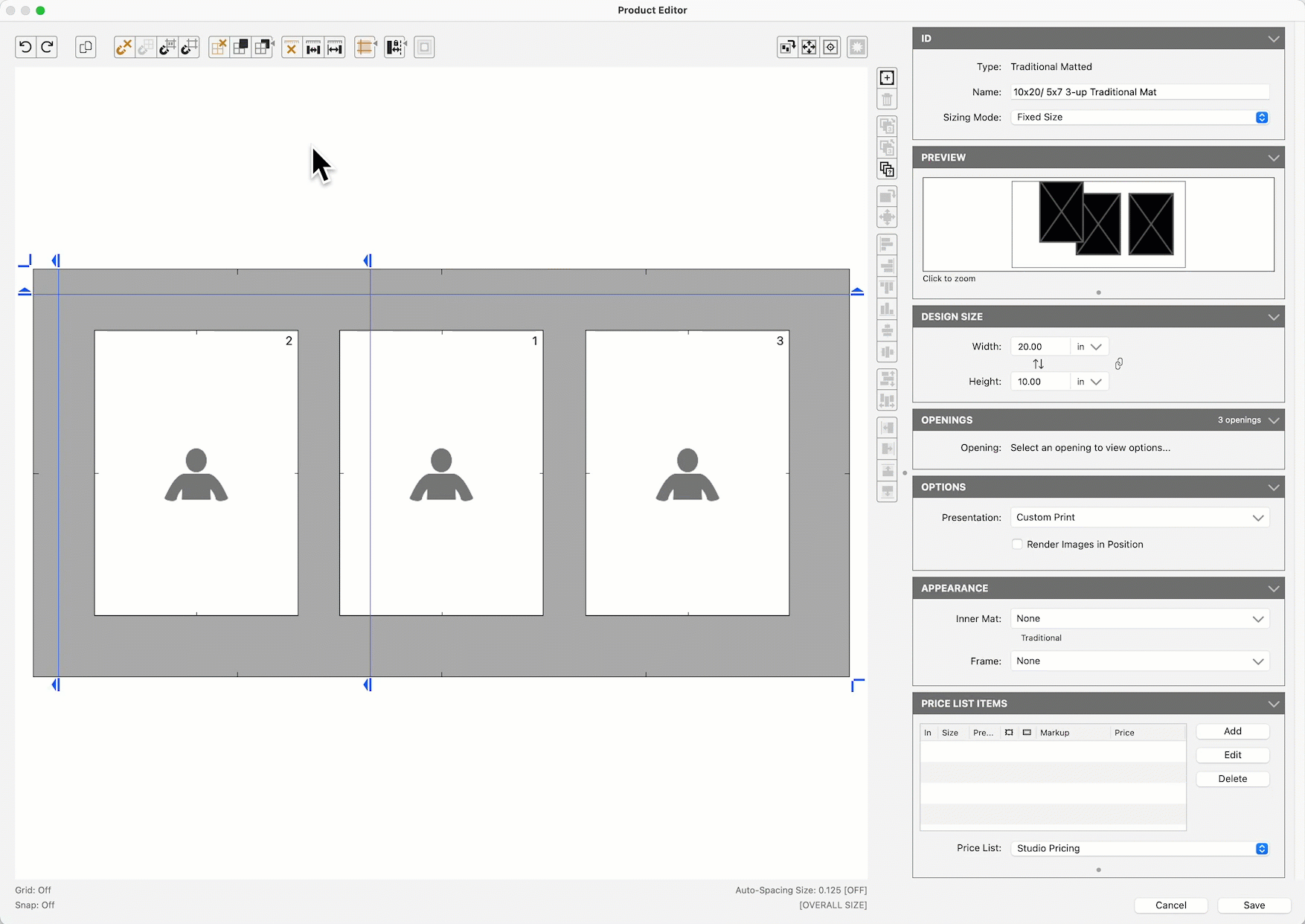The height and width of the screenshot is (924, 1305).
Task: Click the crosshair center target icon
Action: coord(830,47)
